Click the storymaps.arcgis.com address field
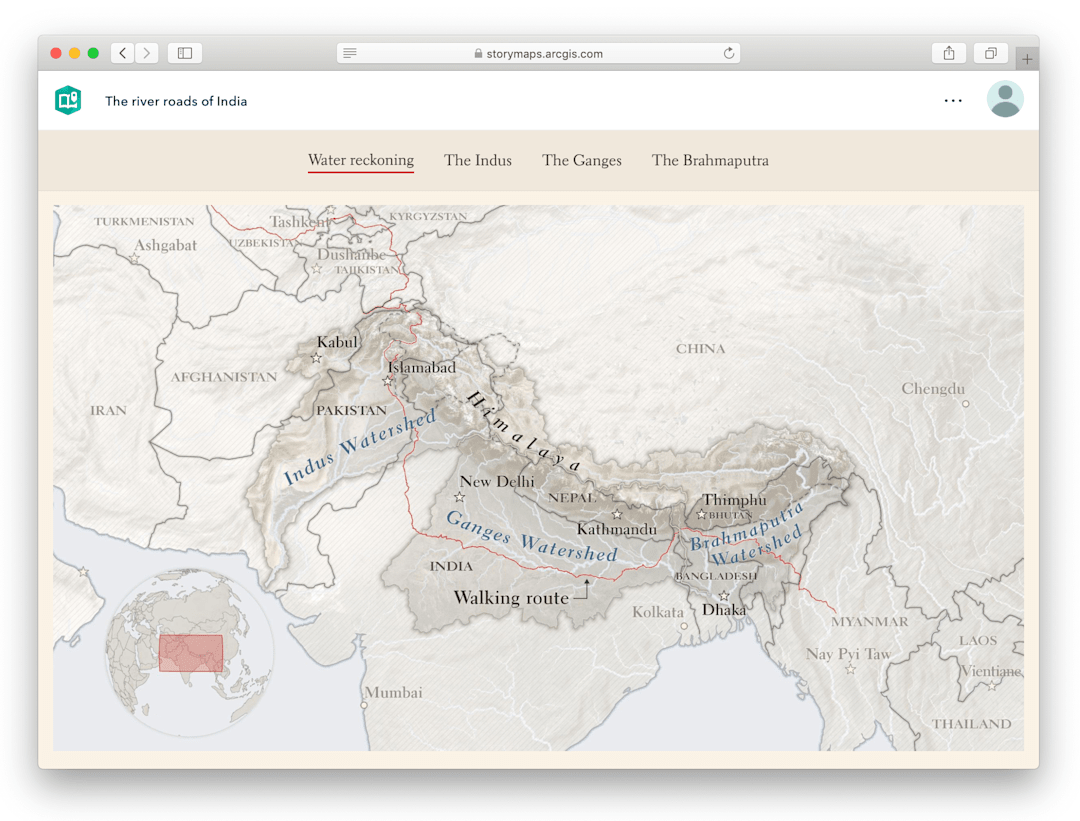This screenshot has height=821, width=1080. pos(540,53)
